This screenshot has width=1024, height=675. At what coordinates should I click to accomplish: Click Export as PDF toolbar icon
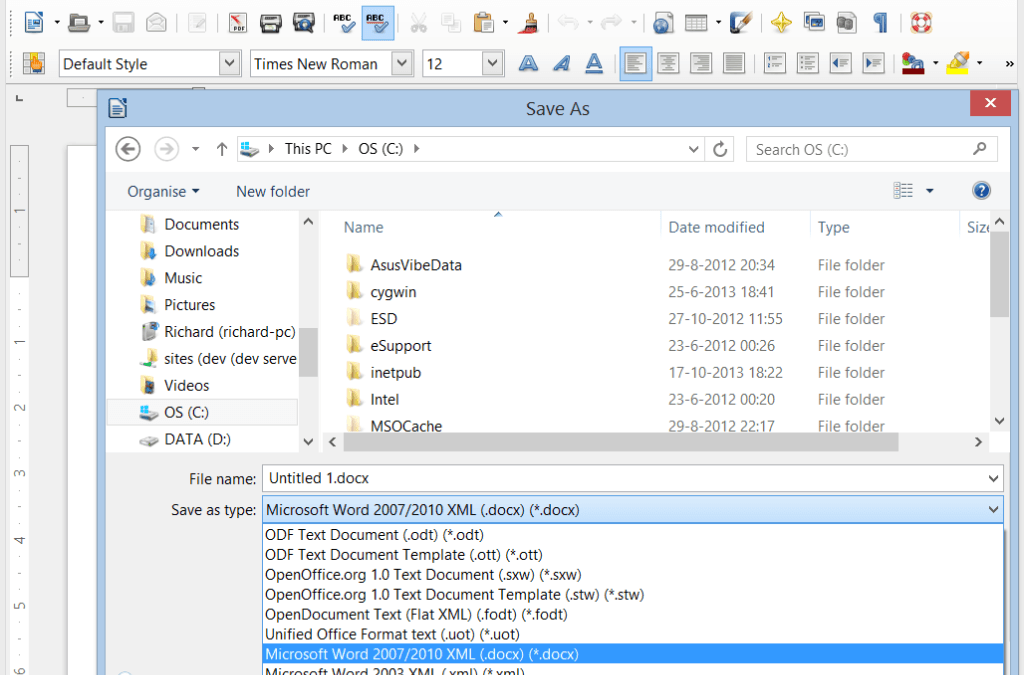click(238, 22)
